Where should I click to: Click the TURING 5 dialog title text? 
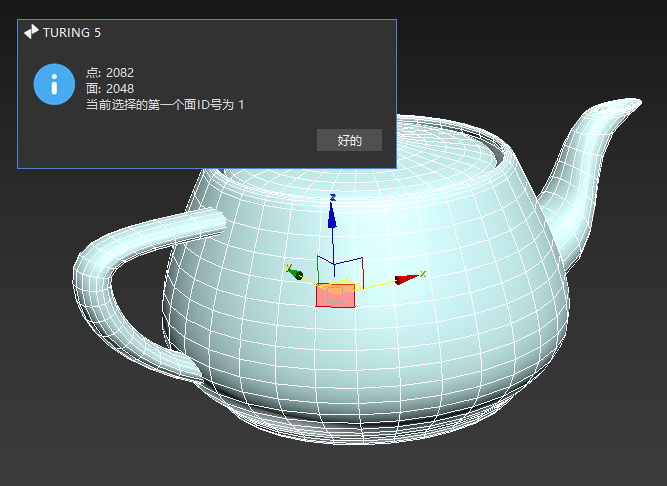point(72,33)
